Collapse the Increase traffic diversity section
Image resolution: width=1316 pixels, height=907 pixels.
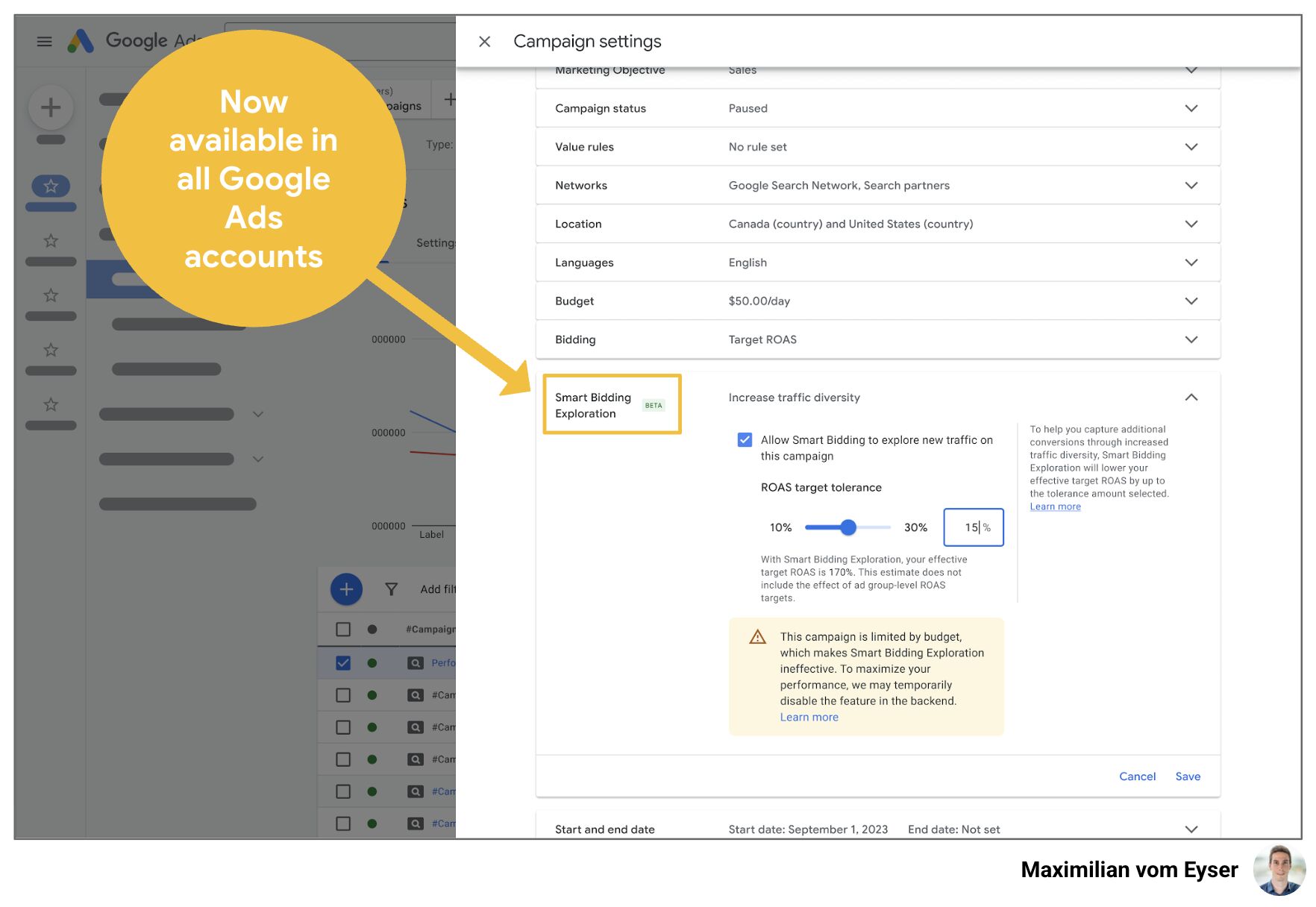coord(1191,398)
